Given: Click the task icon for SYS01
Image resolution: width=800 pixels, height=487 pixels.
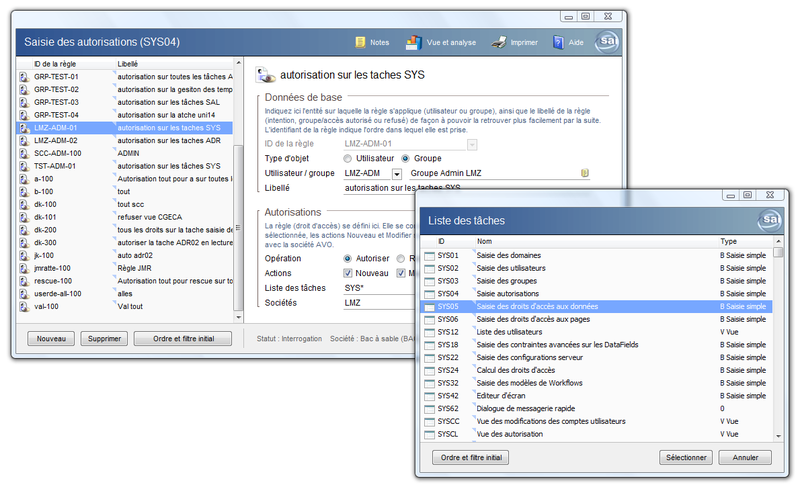Looking at the screenshot, I should (429, 255).
